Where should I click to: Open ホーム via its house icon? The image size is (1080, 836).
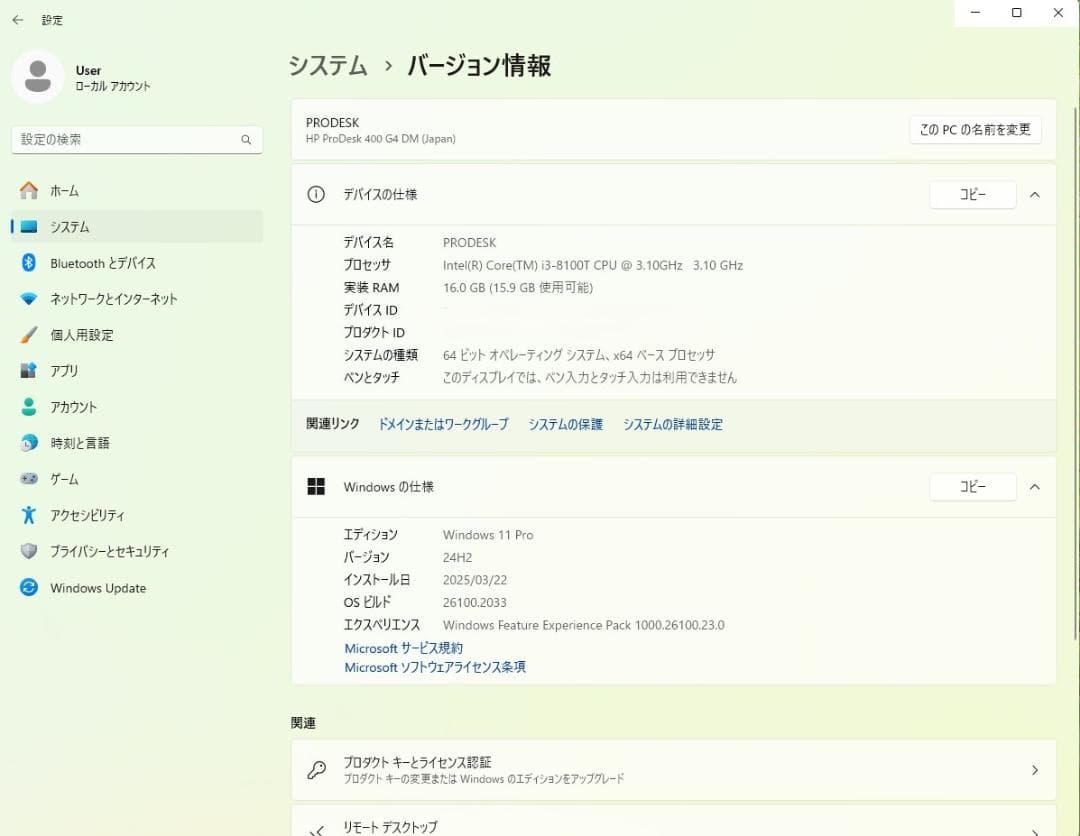click(29, 191)
